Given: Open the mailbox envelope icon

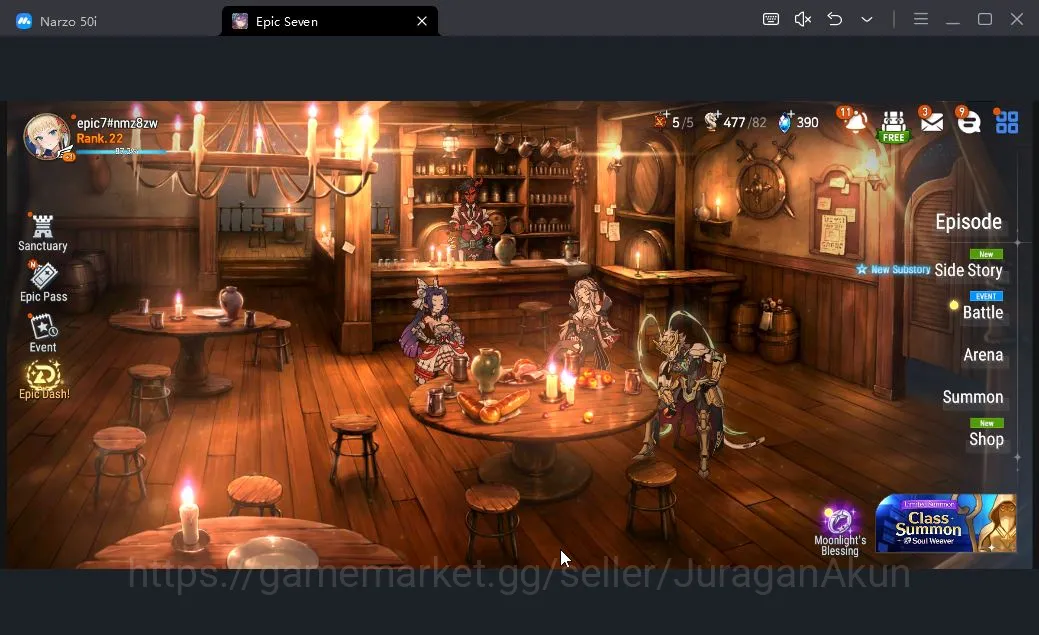Looking at the screenshot, I should tap(932, 122).
